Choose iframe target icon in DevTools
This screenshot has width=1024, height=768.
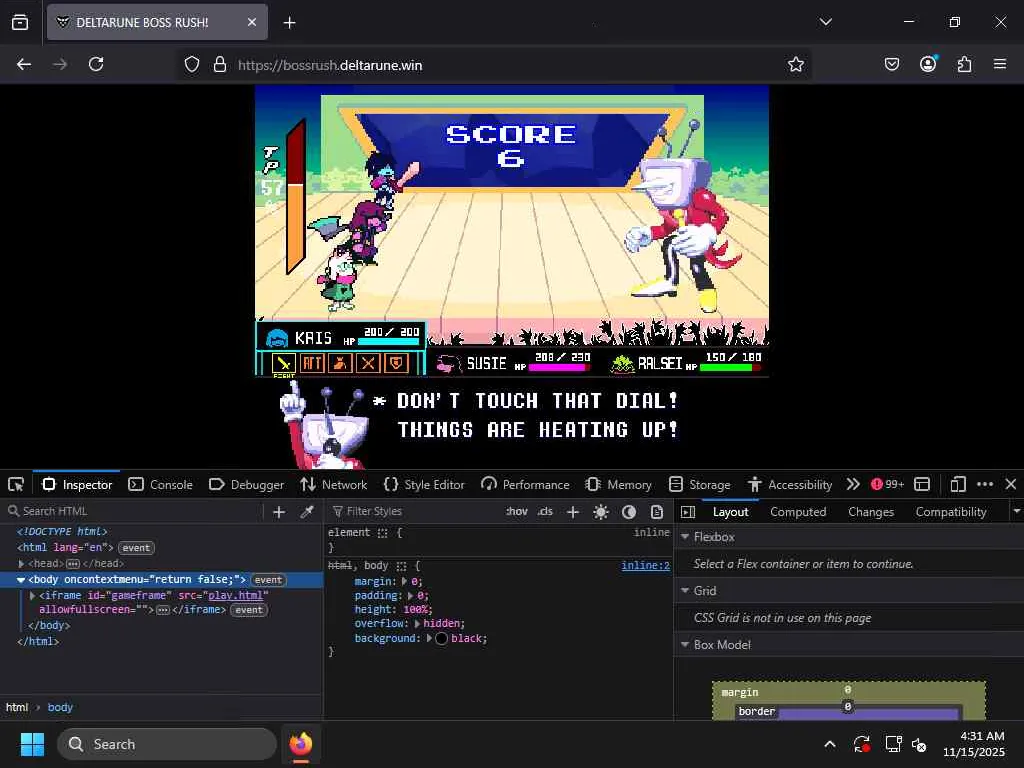tap(922, 484)
